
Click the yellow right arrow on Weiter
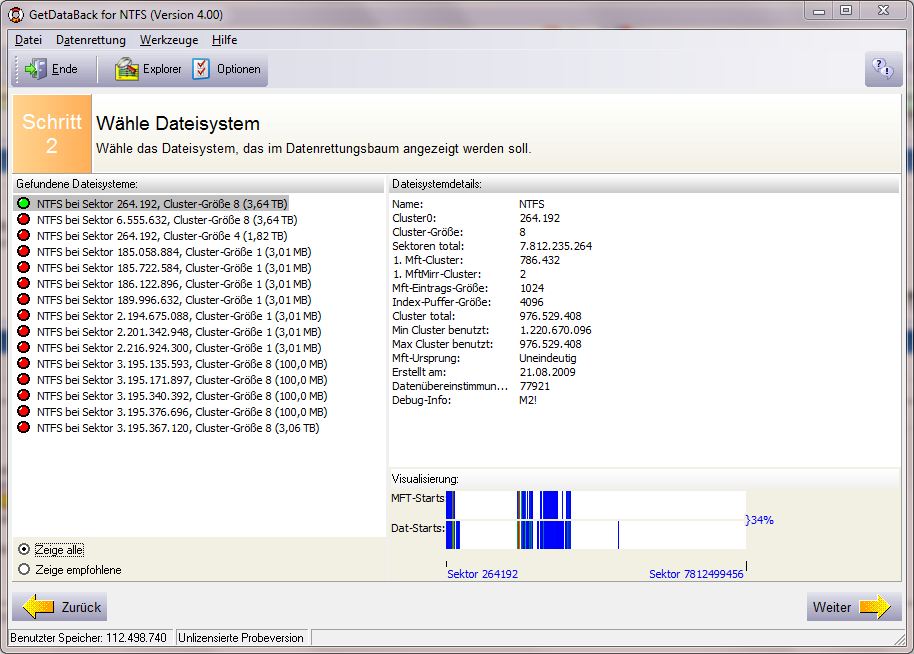click(875, 607)
